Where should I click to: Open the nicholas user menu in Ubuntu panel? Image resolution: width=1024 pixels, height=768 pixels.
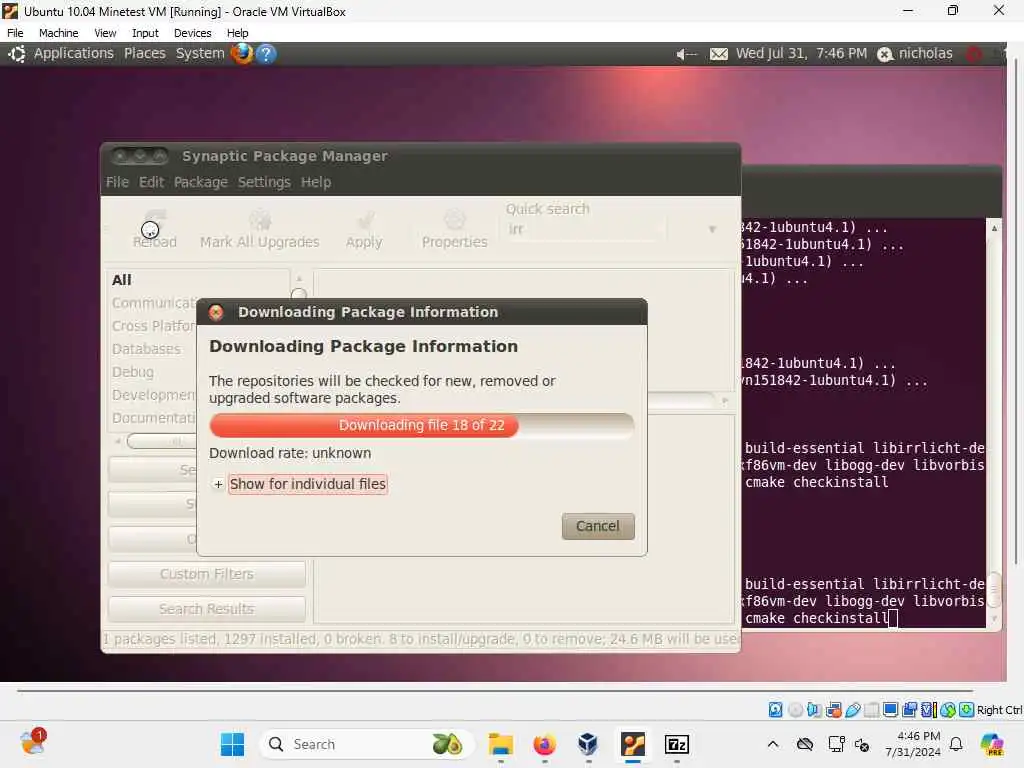(915, 54)
